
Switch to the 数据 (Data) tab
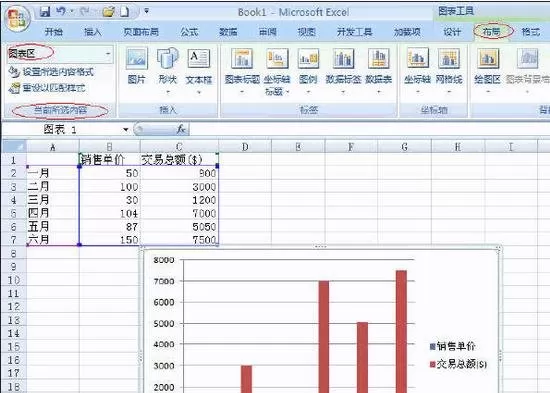coord(228,32)
